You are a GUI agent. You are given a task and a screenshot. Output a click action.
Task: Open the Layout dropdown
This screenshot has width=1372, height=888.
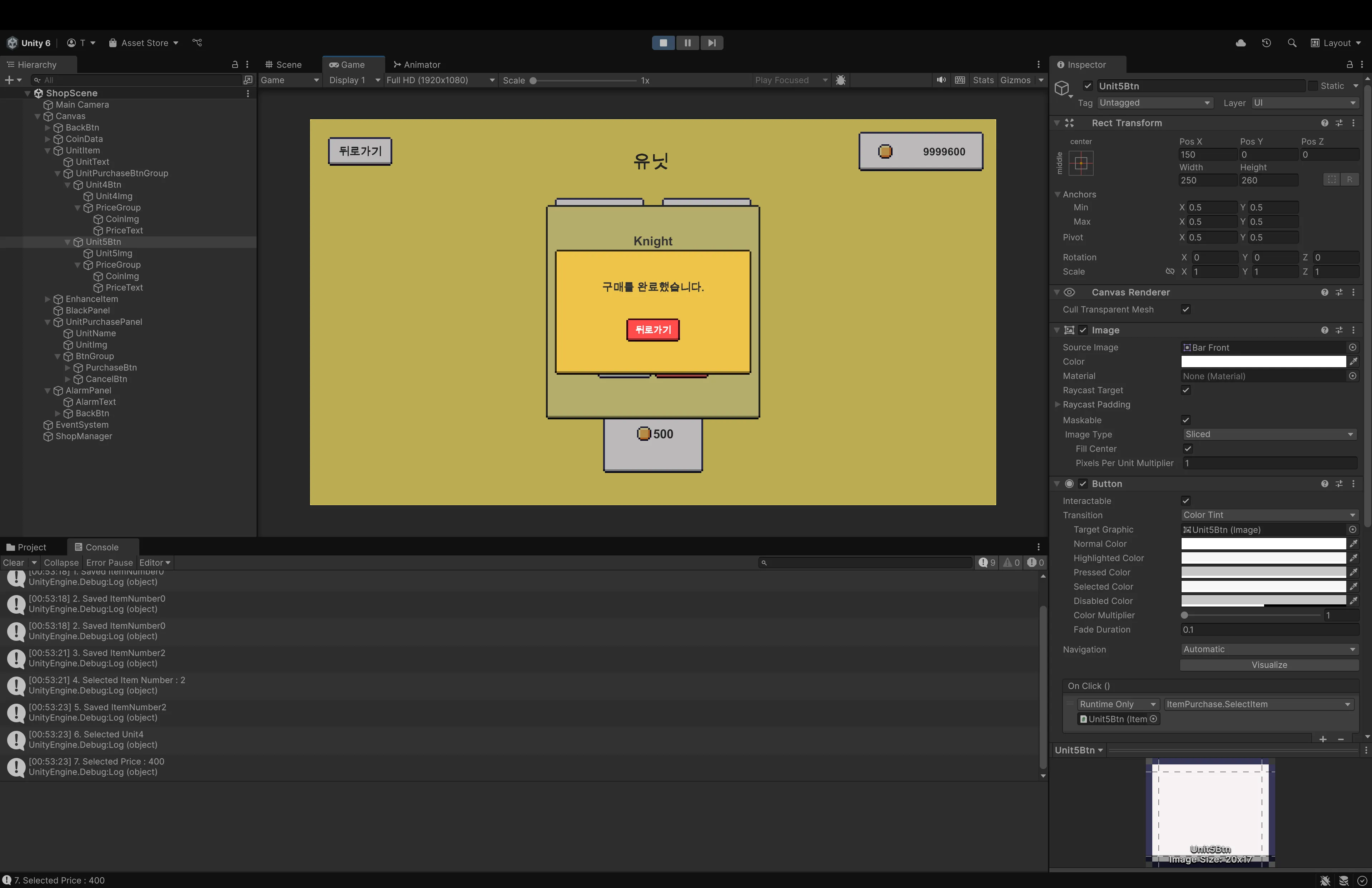[x=1335, y=43]
